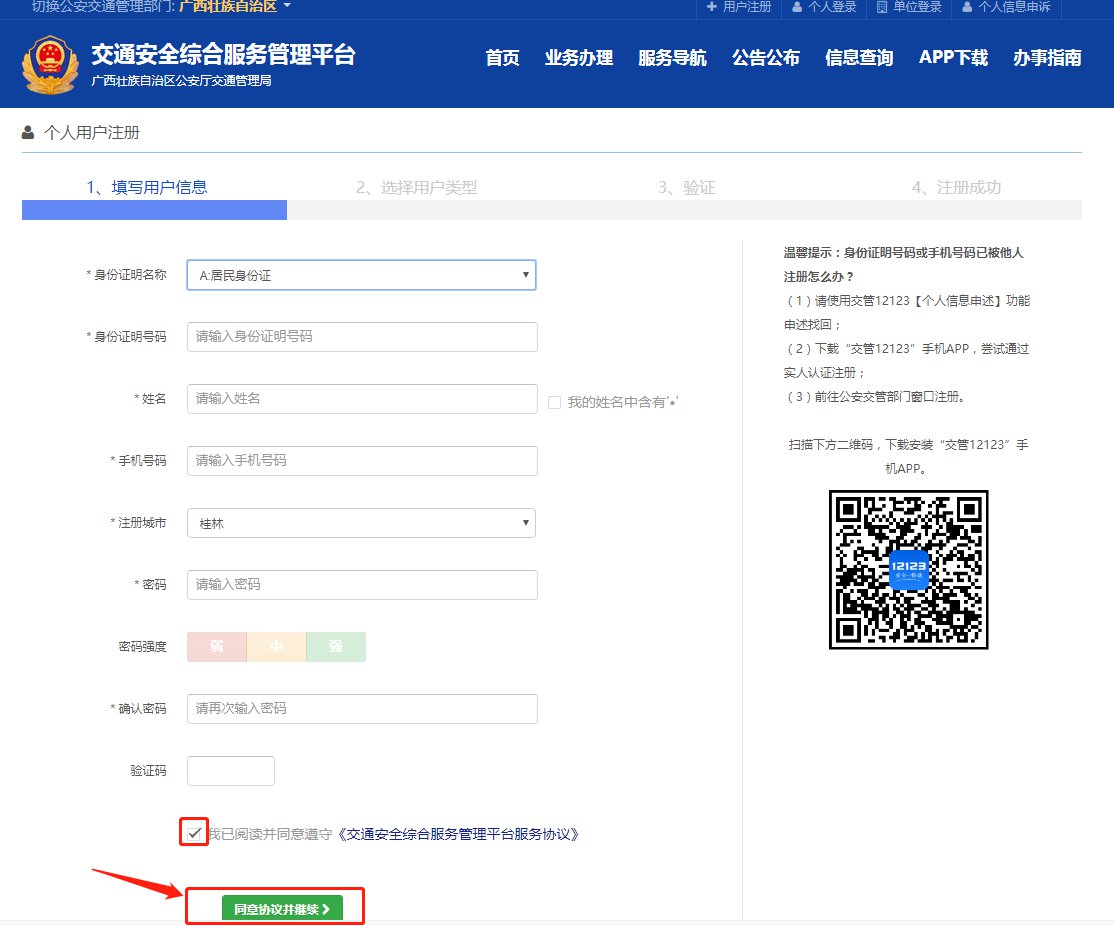Click the 用户注册 link in top bar
This screenshot has height=926, width=1114.
coord(739,7)
